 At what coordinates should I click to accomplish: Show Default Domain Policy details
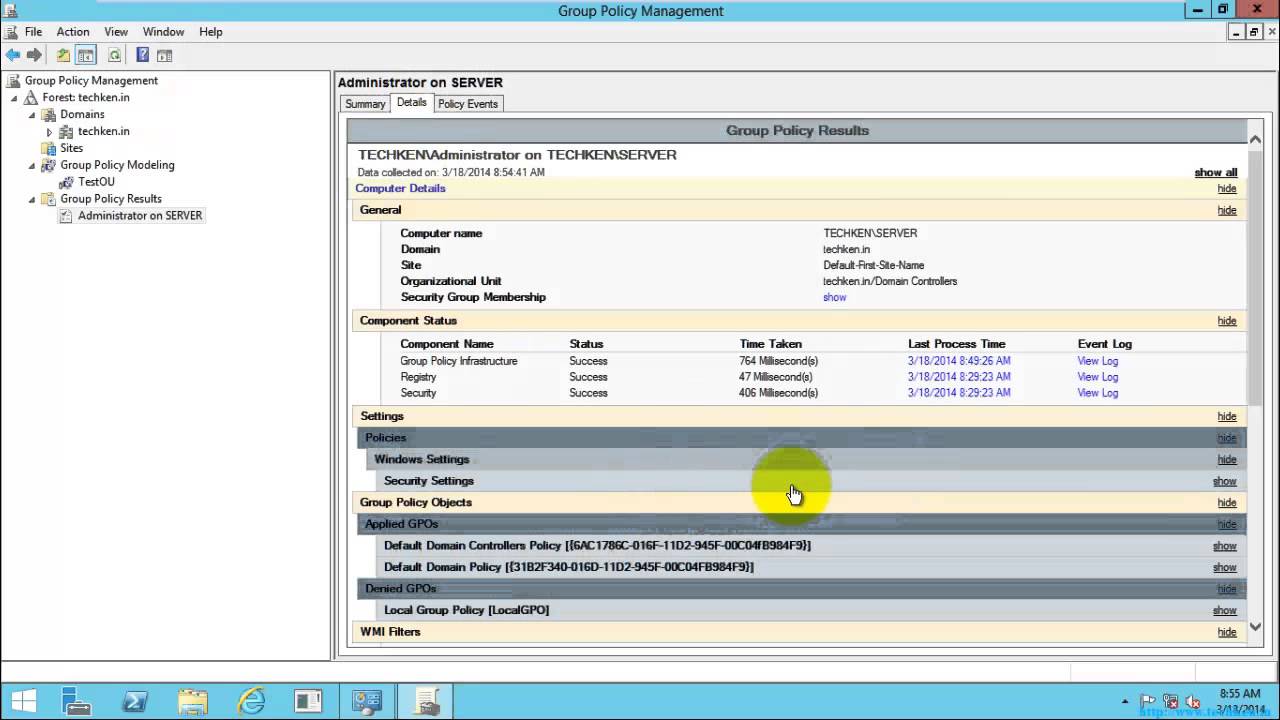(1225, 568)
